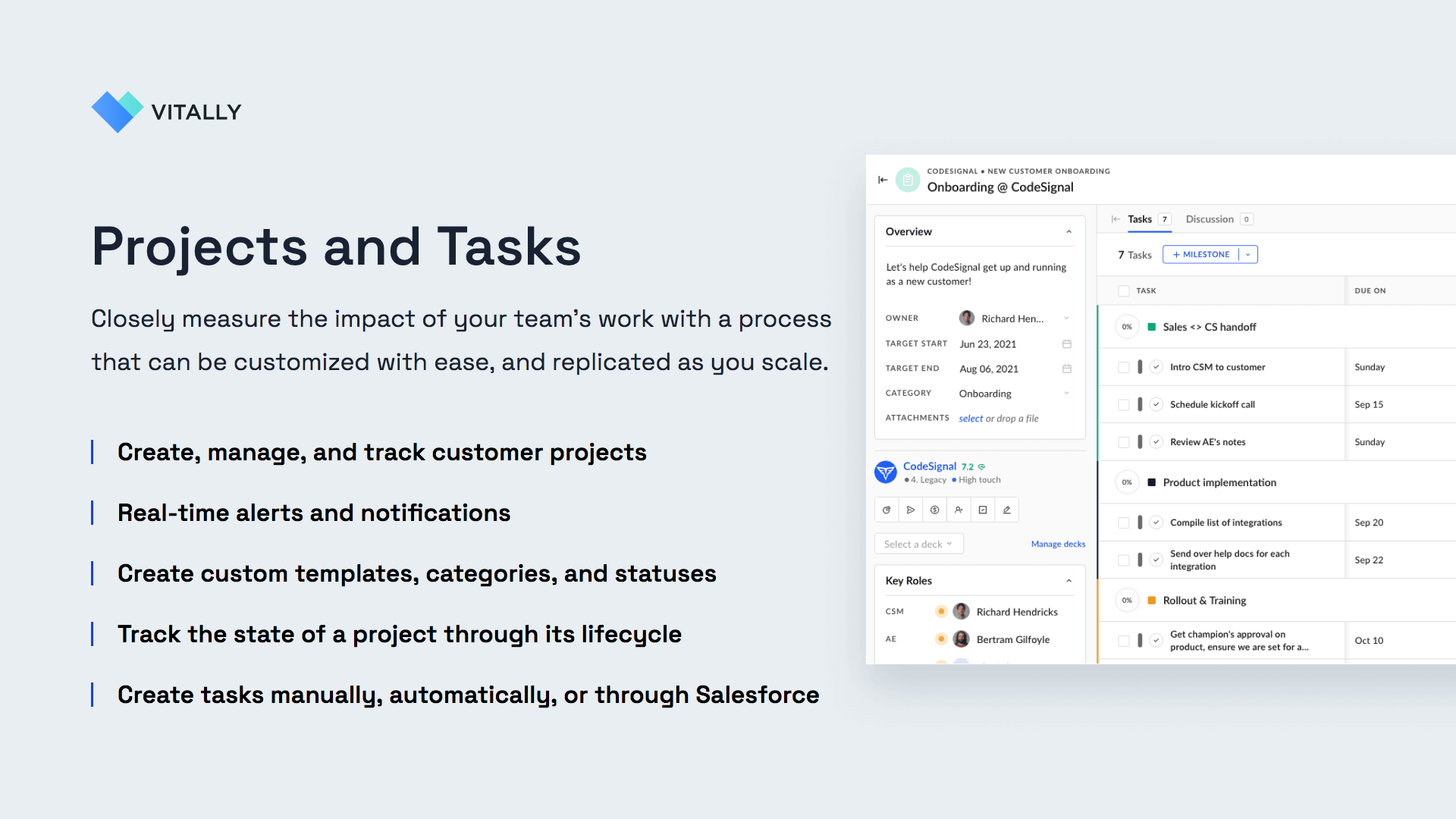Click the 0% progress ring for Product implementation

tap(1127, 482)
